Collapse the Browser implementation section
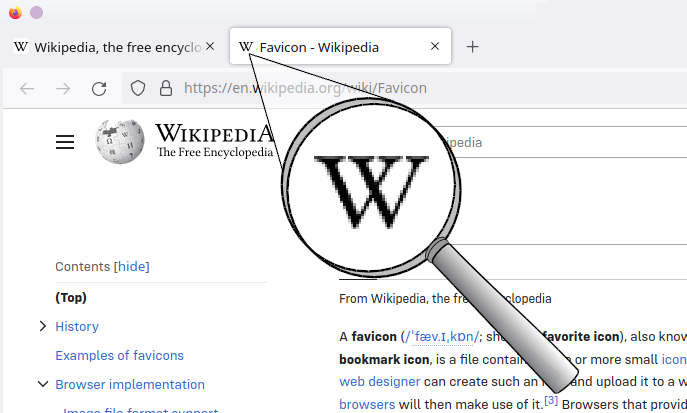 pos(42,384)
